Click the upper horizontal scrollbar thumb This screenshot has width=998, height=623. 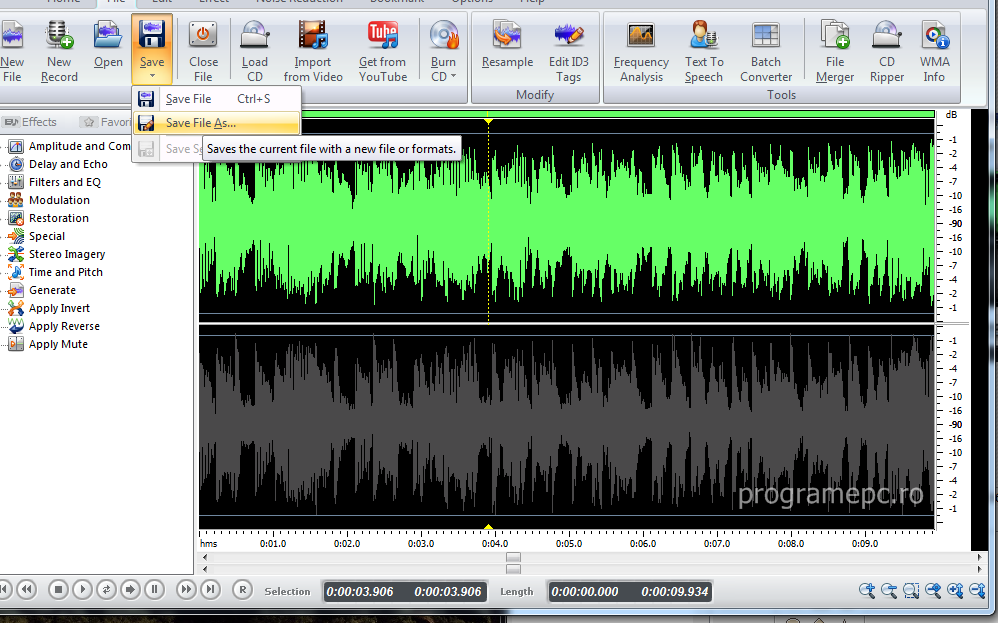tap(513, 557)
